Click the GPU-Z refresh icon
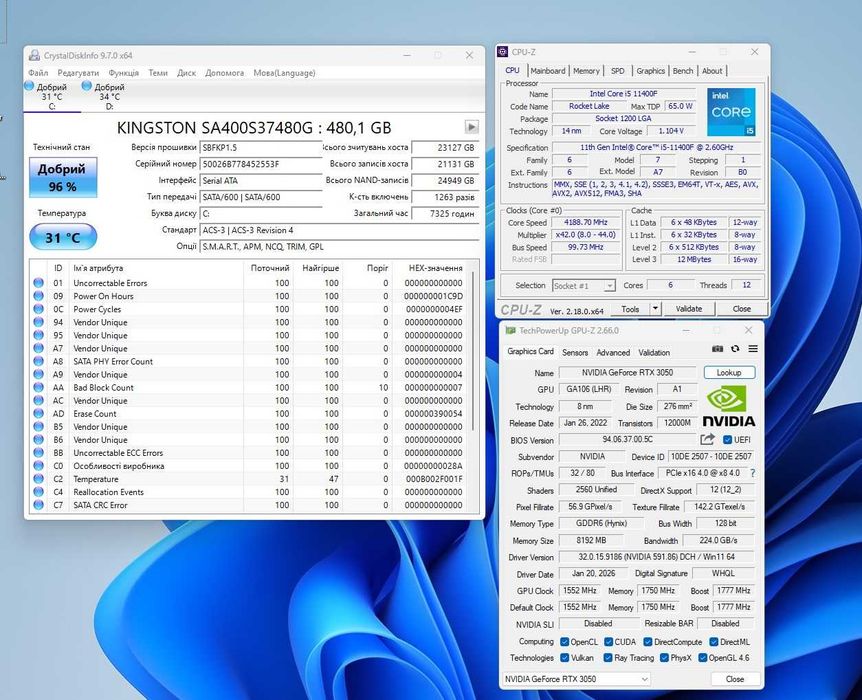 pyautogui.click(x=735, y=349)
